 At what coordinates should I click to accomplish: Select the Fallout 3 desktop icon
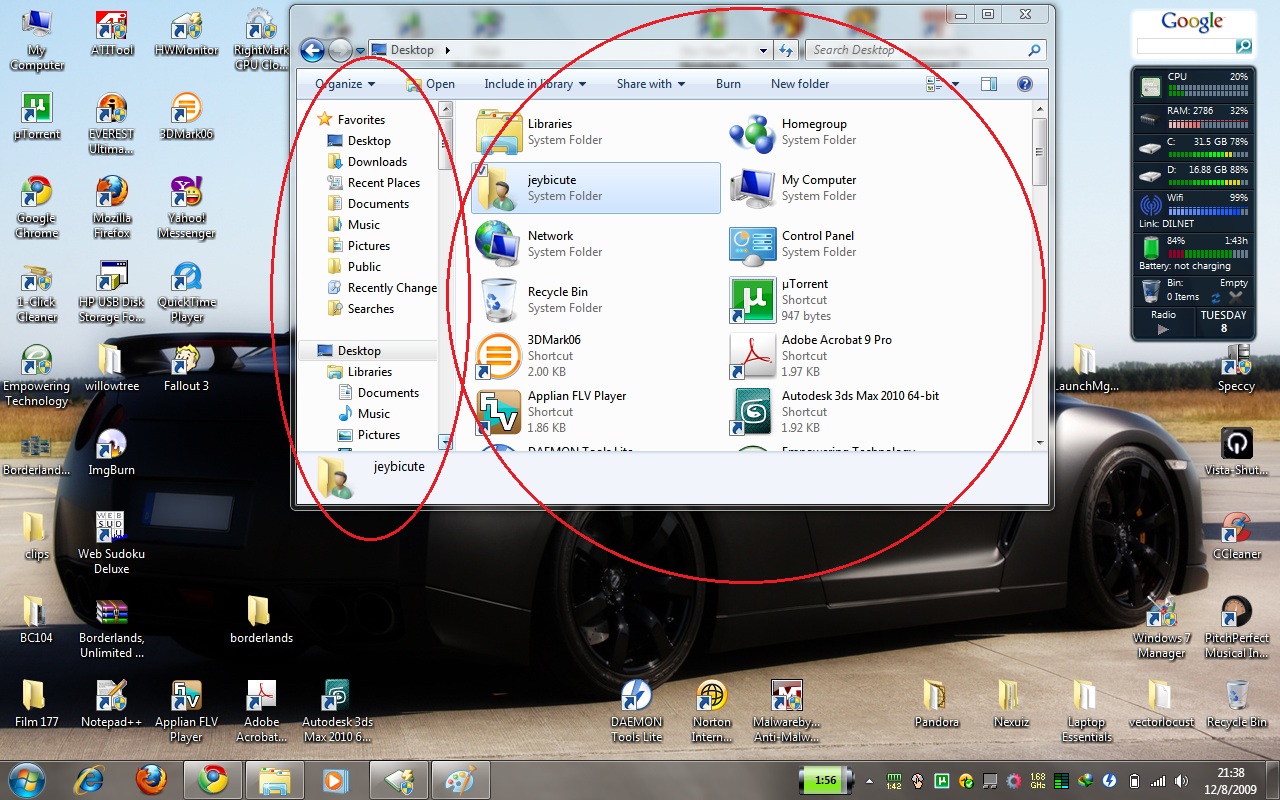pos(186,368)
